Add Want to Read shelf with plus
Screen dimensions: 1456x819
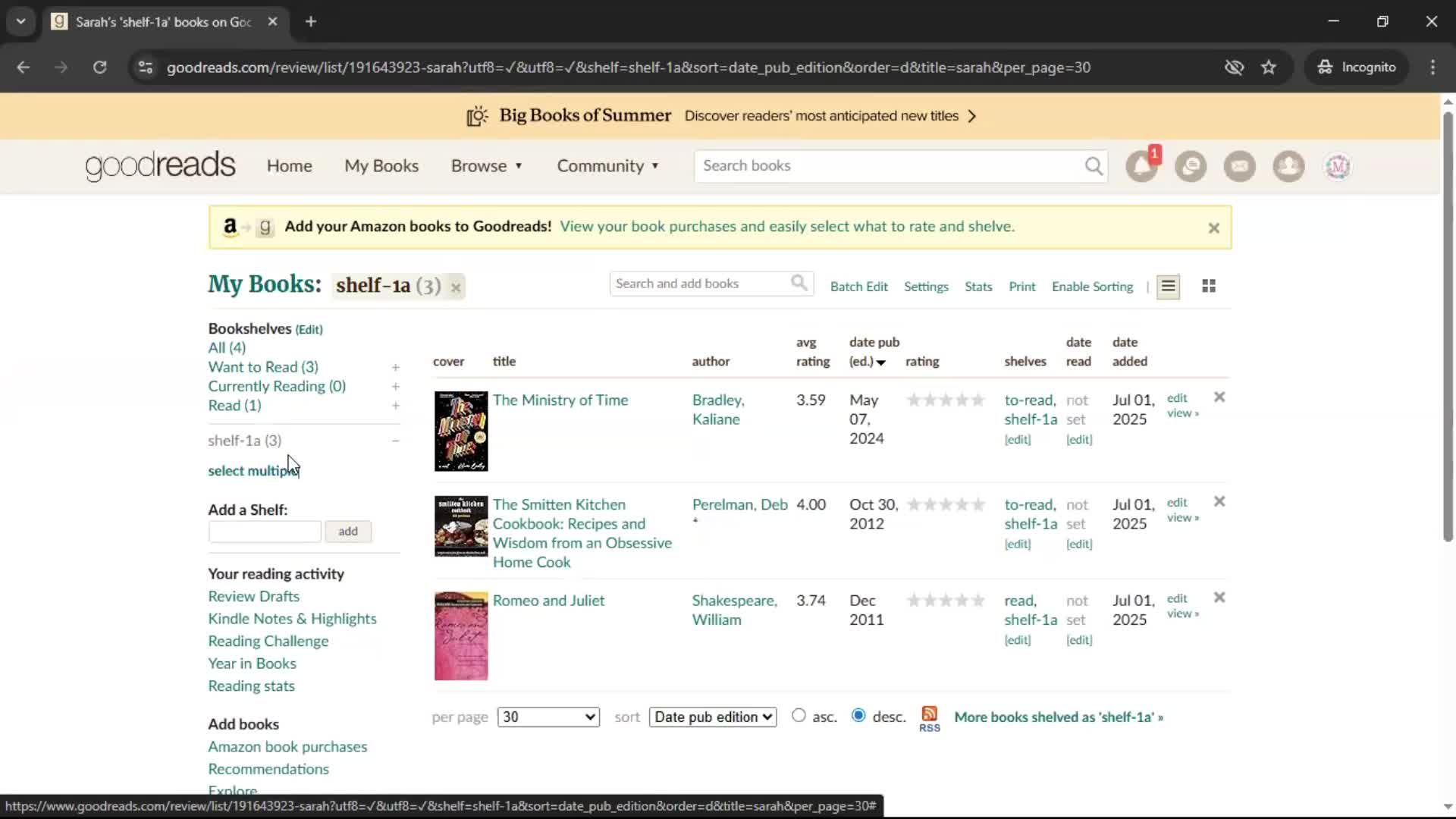pos(395,367)
